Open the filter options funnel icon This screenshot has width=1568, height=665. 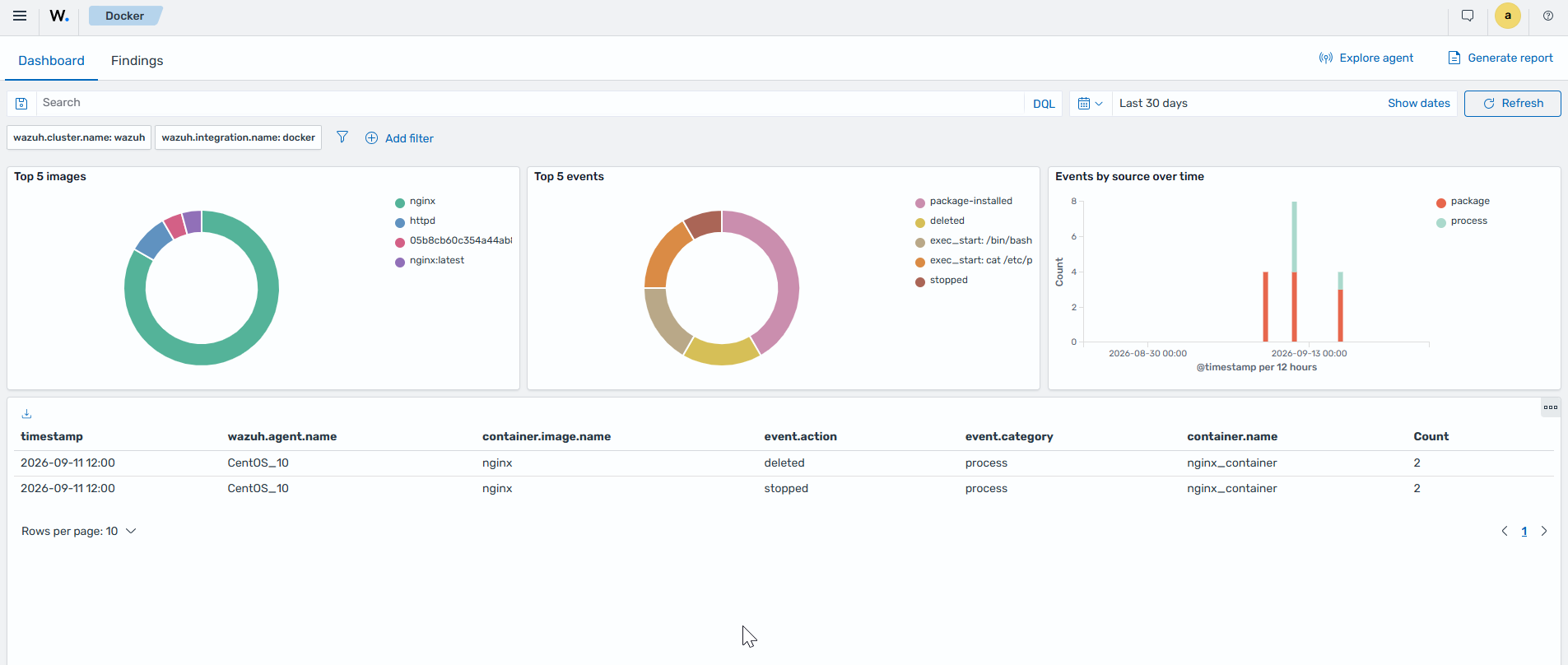(x=342, y=137)
